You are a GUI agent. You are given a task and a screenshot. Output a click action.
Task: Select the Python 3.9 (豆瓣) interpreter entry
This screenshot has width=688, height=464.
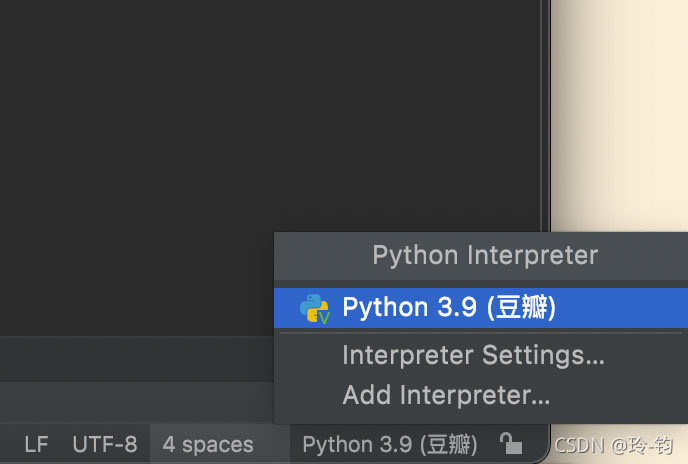[x=448, y=308]
